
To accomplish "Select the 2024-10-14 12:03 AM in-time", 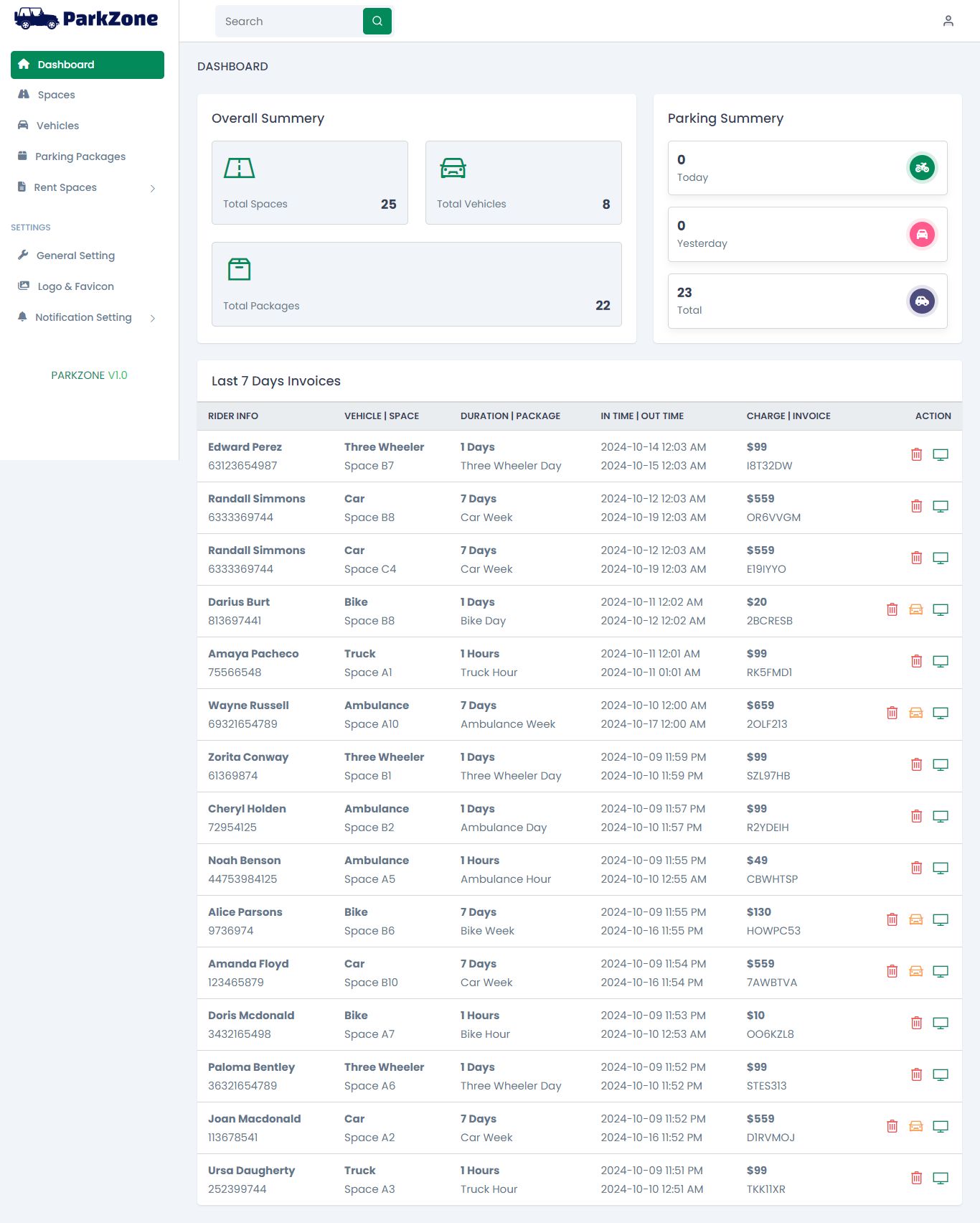I will coord(653,447).
